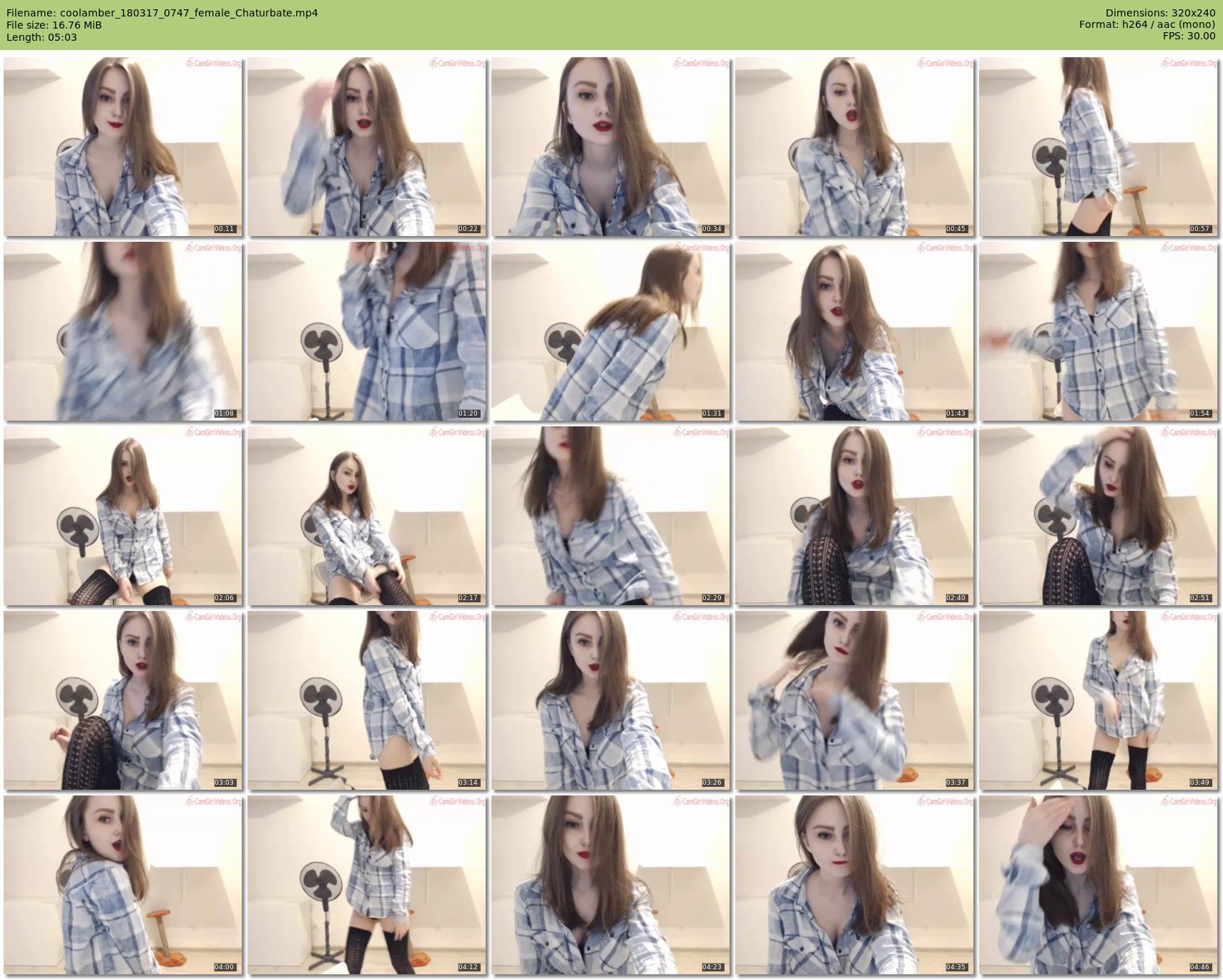
Task: Click the 'File size: 16.76 MiB' text
Action: tap(54, 25)
